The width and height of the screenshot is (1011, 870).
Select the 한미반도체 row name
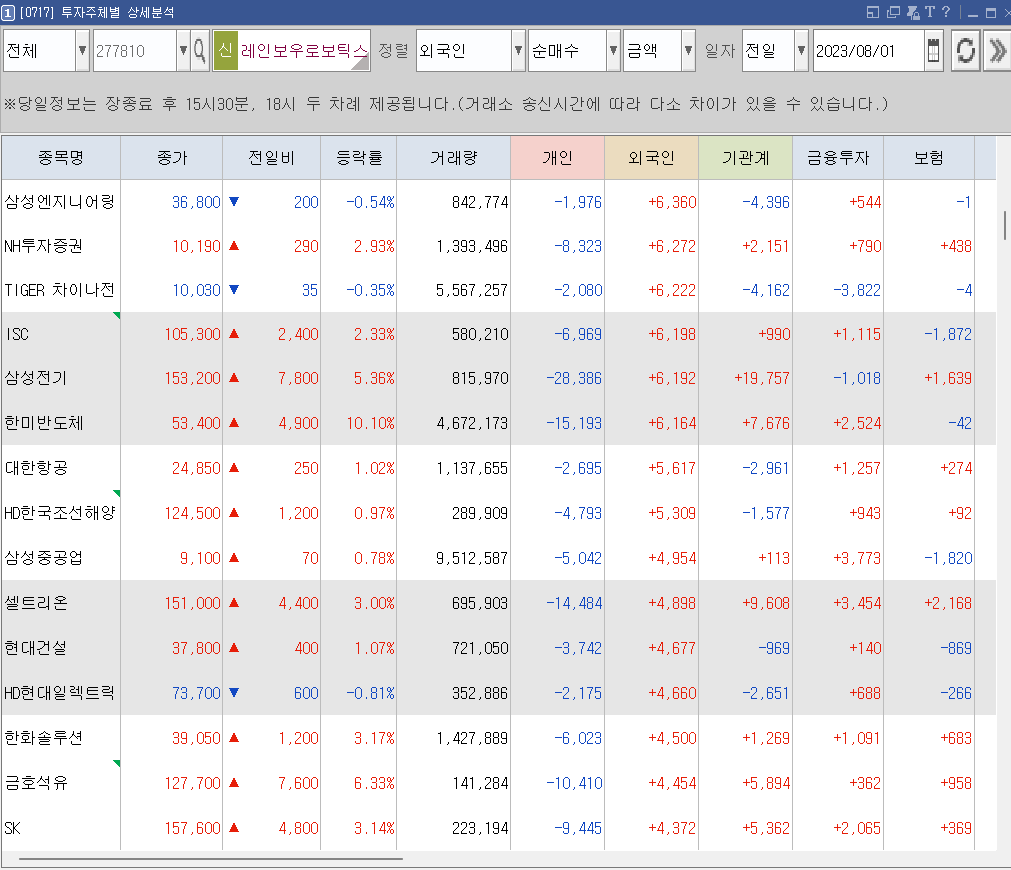click(x=44, y=423)
